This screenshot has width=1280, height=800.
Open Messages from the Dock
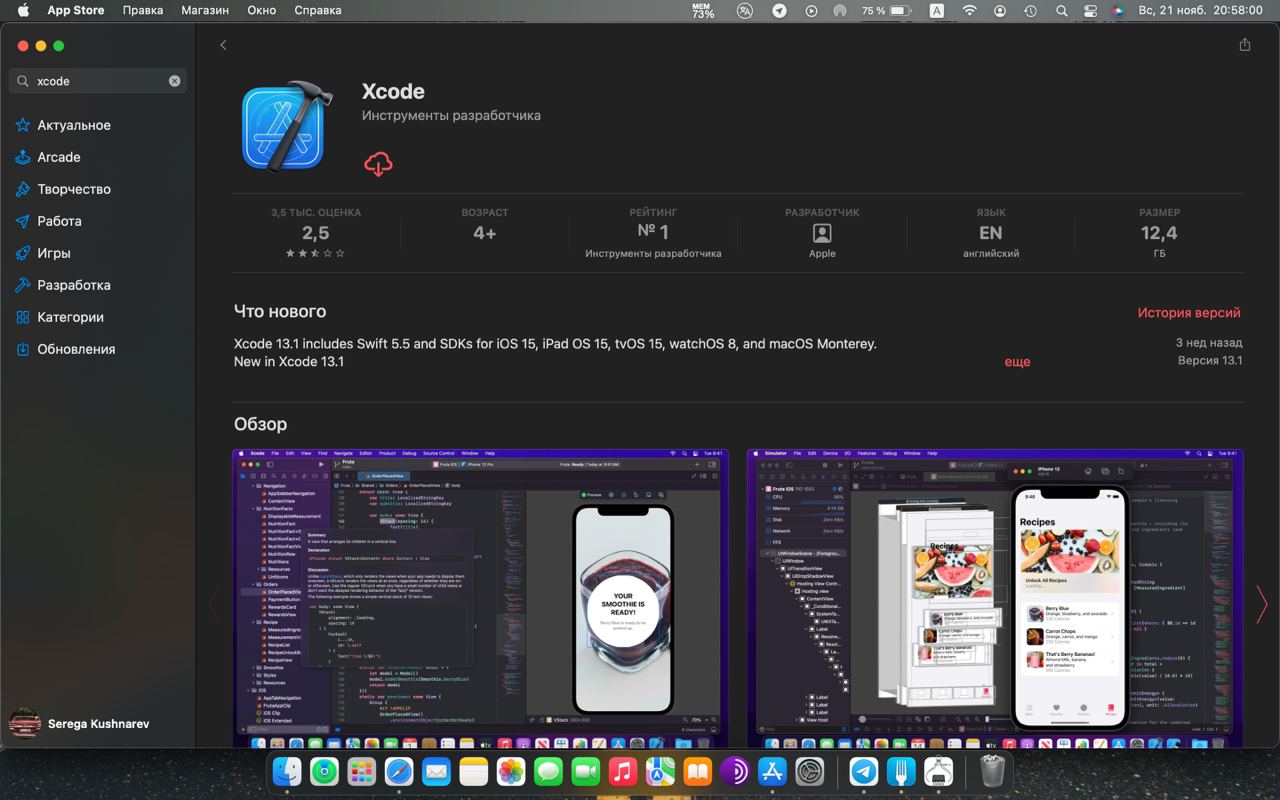click(548, 771)
